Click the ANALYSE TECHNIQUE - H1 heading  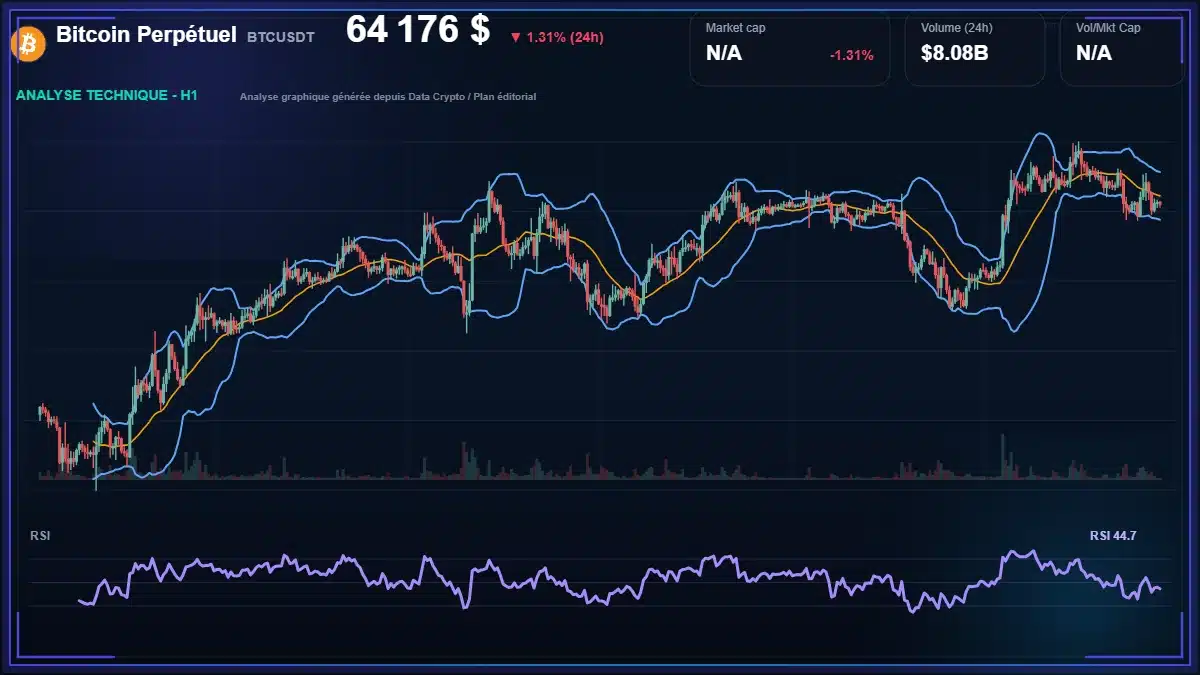tap(106, 95)
